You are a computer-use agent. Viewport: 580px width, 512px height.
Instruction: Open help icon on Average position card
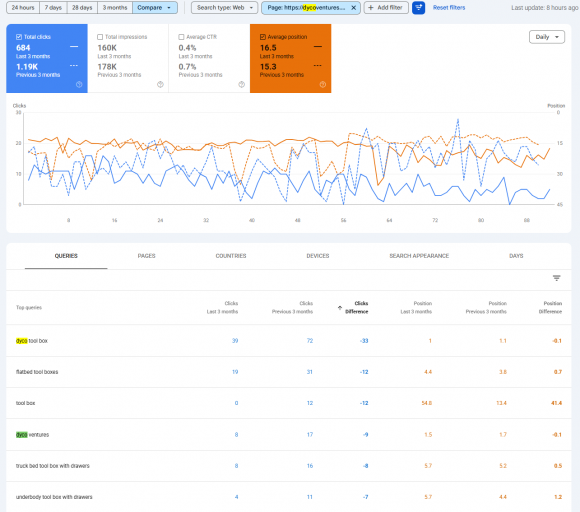click(x=323, y=84)
